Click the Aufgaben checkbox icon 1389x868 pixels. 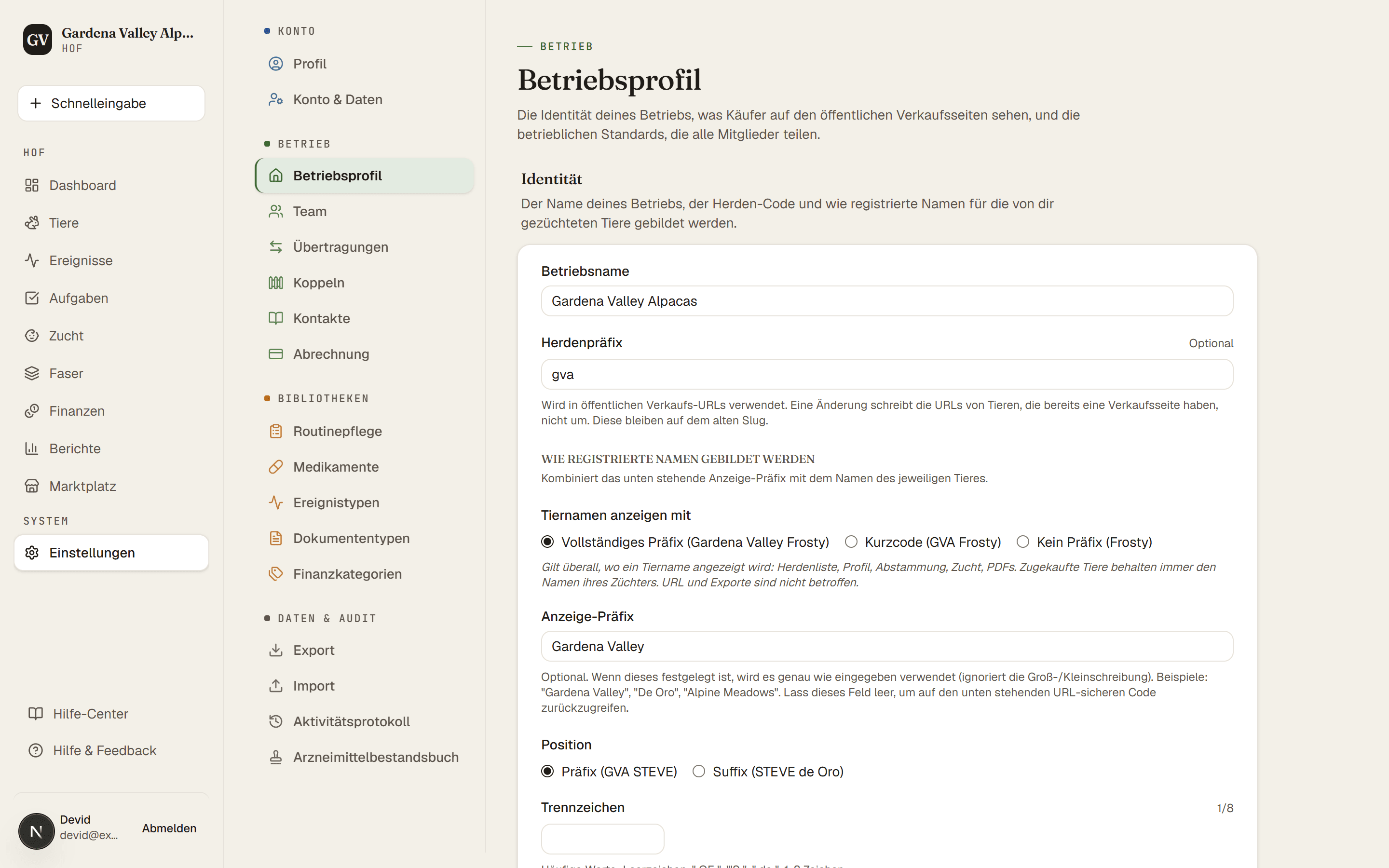31,298
